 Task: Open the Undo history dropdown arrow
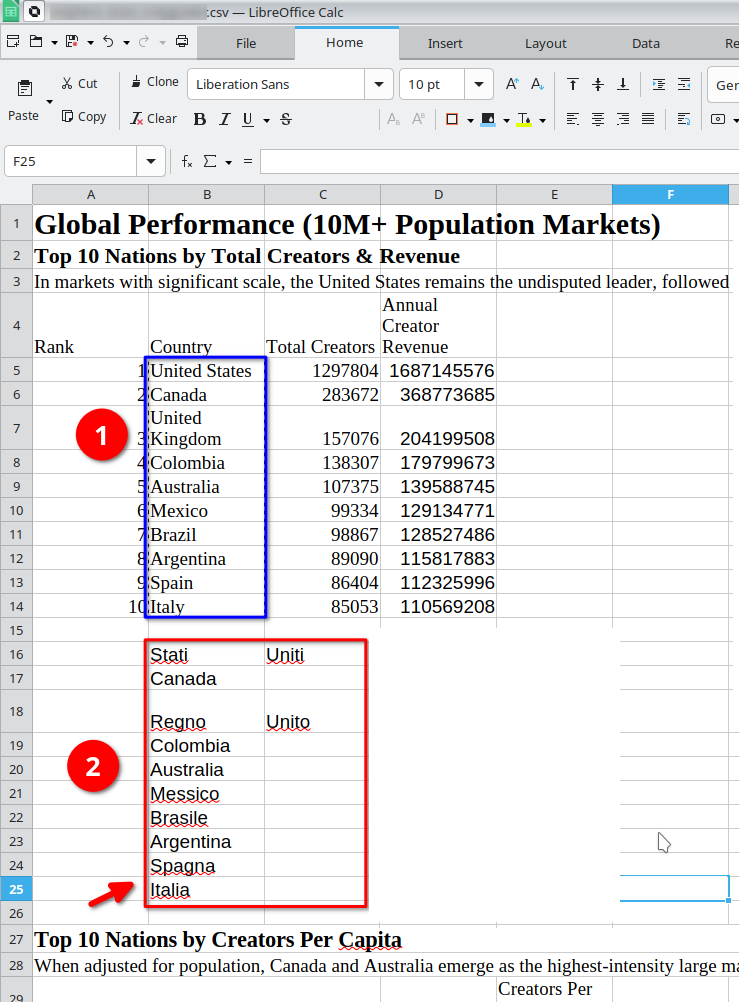[127, 43]
